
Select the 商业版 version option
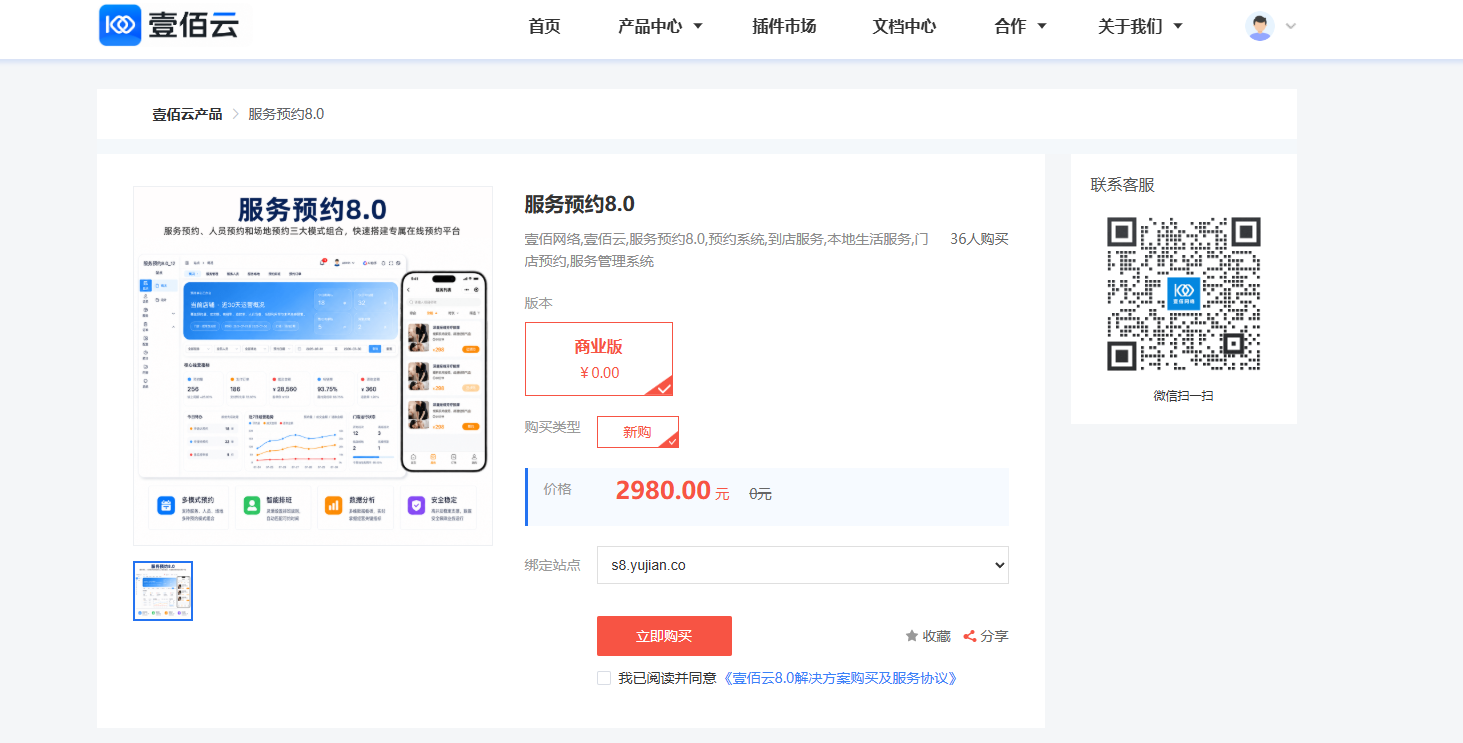(x=599, y=359)
